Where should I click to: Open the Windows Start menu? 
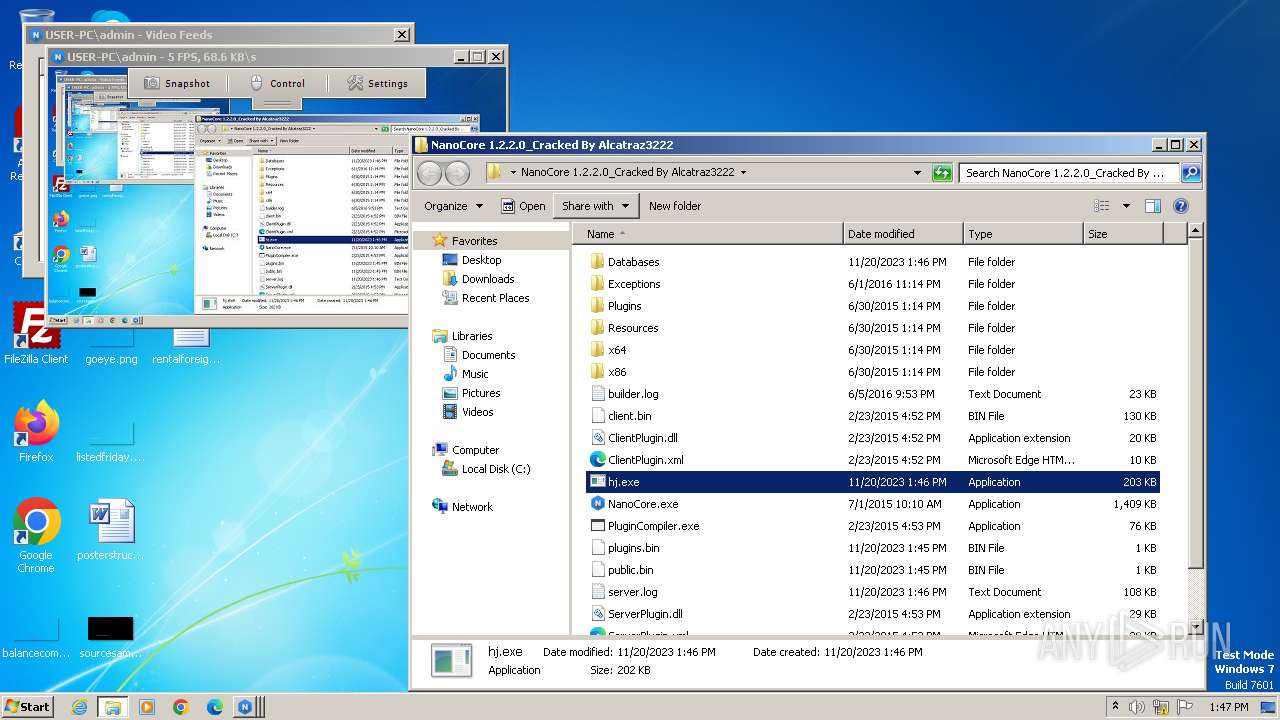click(28, 706)
